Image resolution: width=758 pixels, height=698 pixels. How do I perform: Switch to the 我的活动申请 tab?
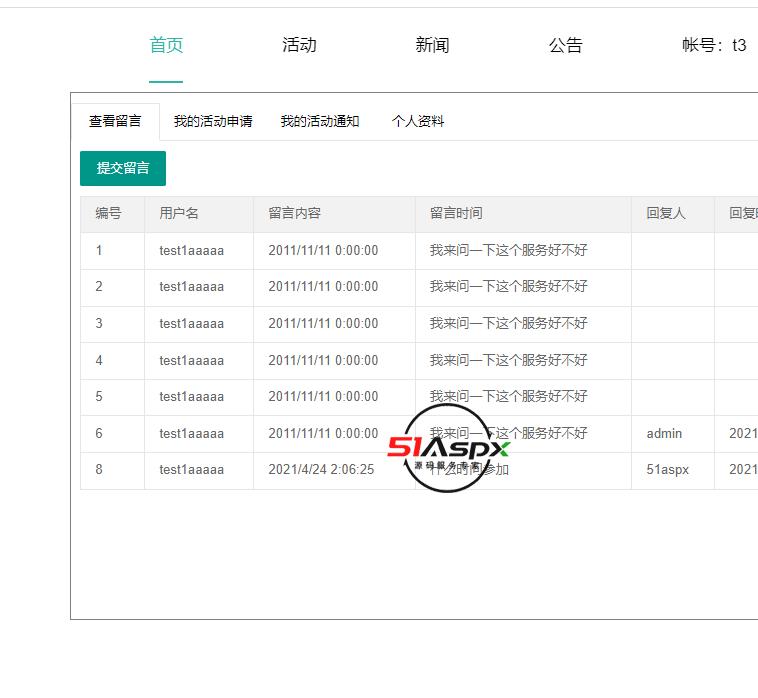click(213, 121)
